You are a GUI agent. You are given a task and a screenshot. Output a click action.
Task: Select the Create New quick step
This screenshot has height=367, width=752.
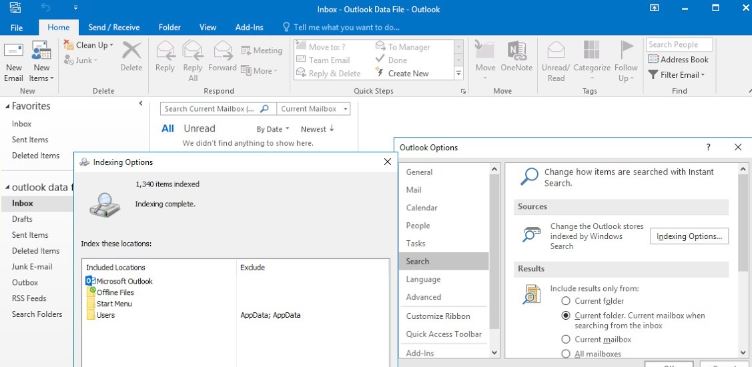tap(402, 73)
